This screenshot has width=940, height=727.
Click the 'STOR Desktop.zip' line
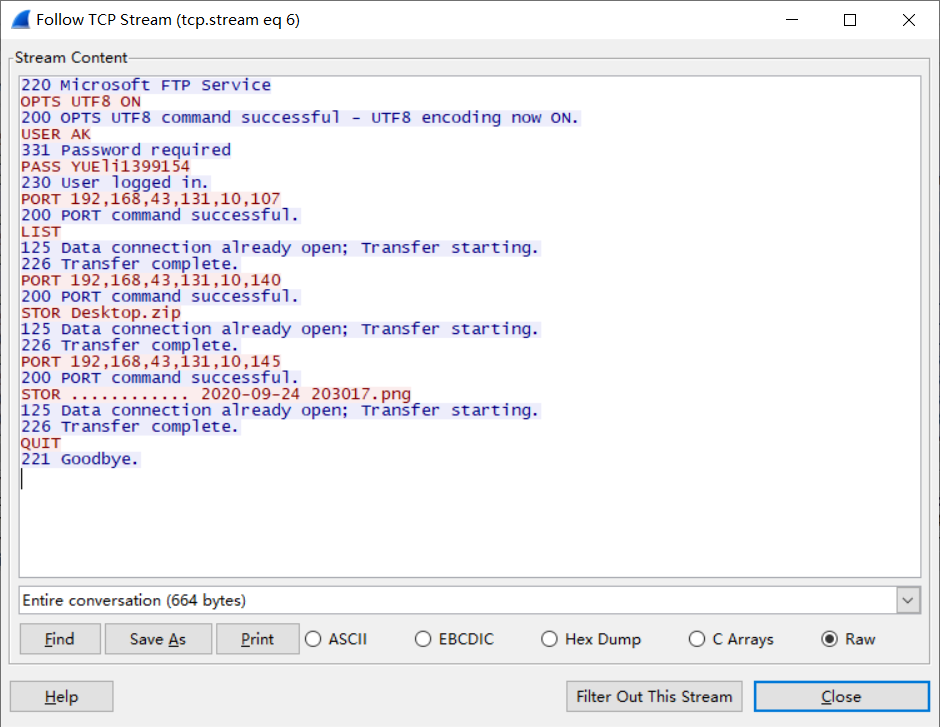101,313
